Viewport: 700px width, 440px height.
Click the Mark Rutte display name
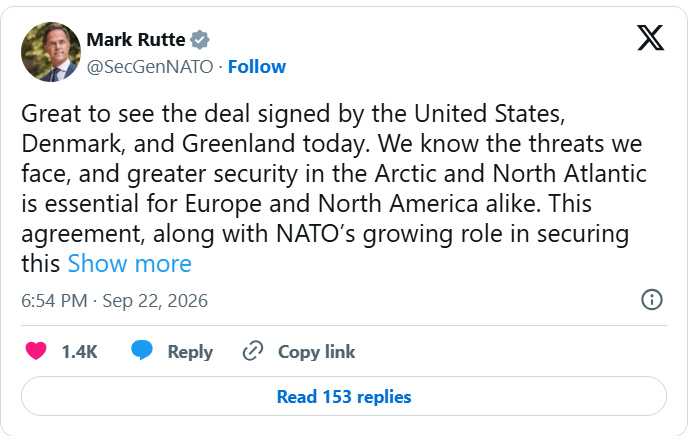(x=136, y=40)
